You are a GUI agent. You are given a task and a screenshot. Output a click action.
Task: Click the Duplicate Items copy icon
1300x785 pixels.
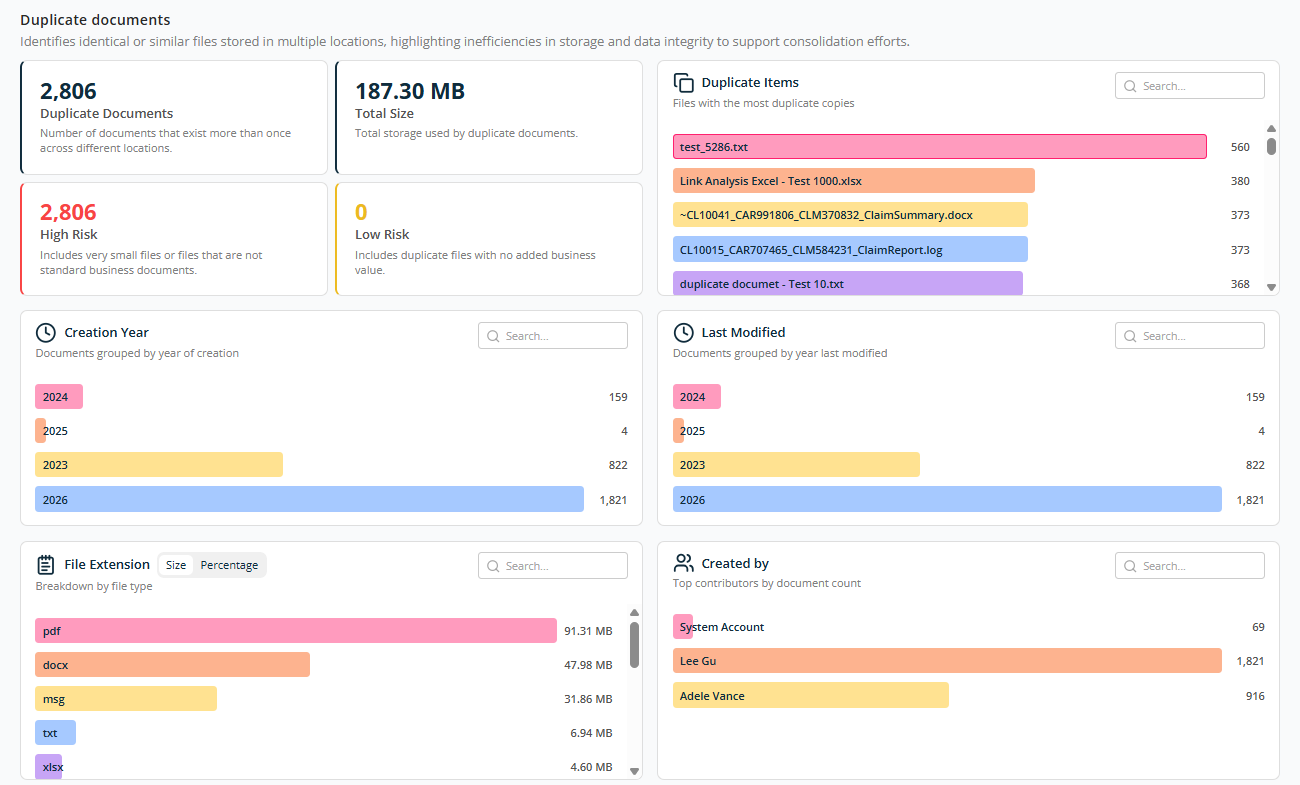click(x=684, y=83)
